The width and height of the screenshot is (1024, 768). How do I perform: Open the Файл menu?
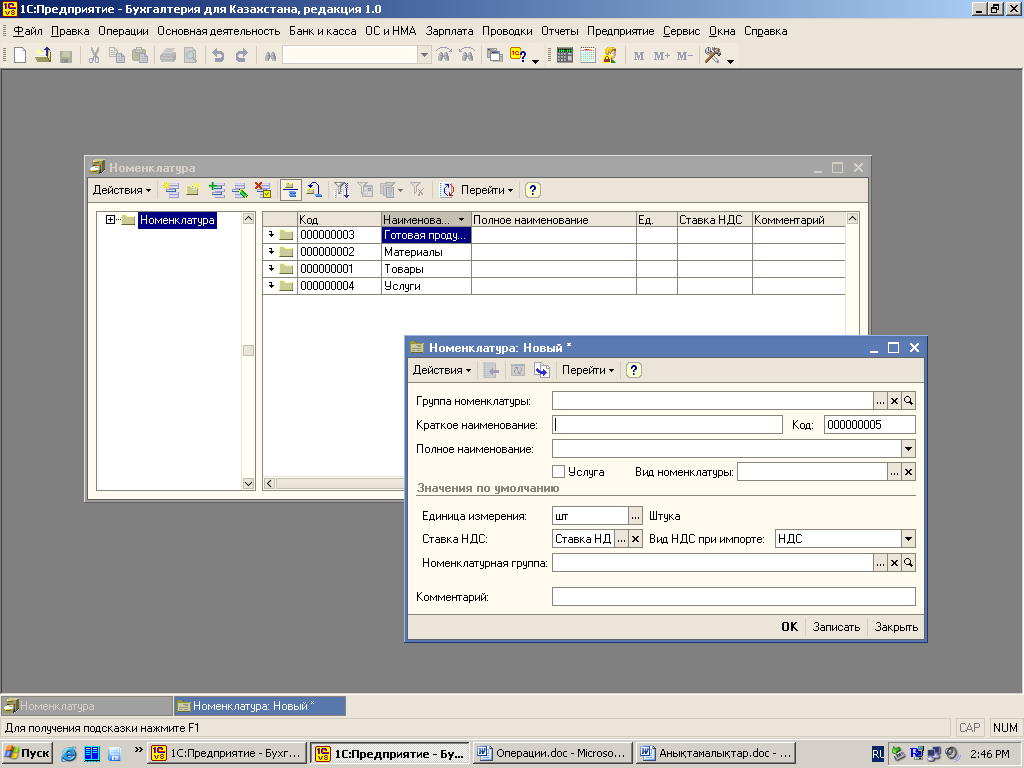click(27, 31)
